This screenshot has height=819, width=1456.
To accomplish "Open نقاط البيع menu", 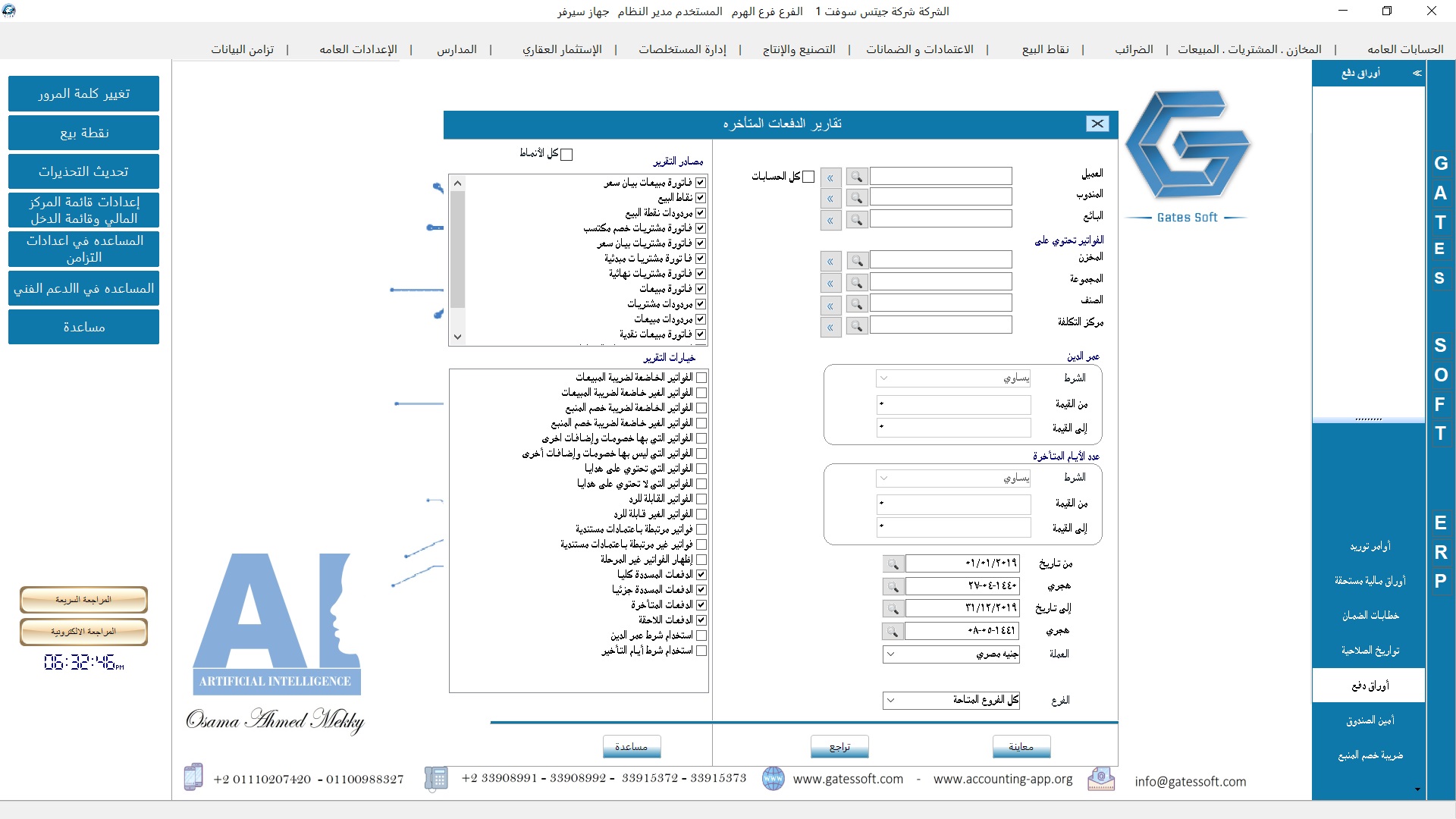I will 1046,49.
